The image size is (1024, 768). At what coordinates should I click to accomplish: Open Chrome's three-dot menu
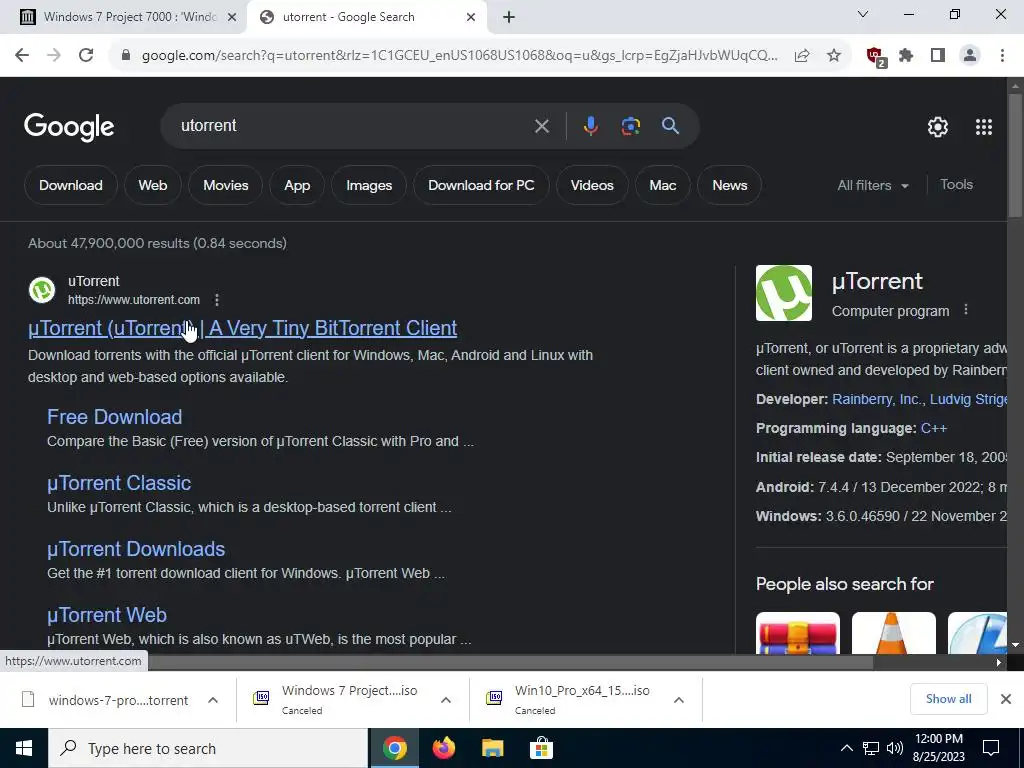[1002, 56]
